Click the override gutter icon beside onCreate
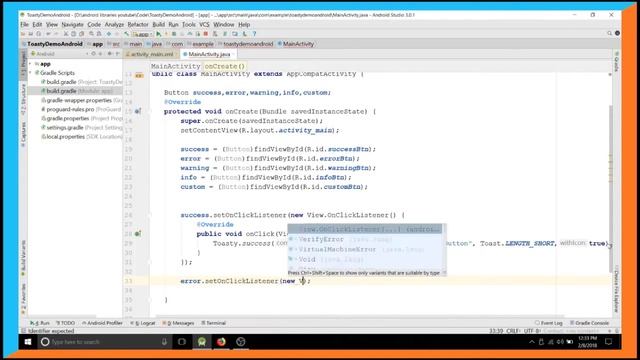The height and width of the screenshot is (360, 640). click(138, 111)
